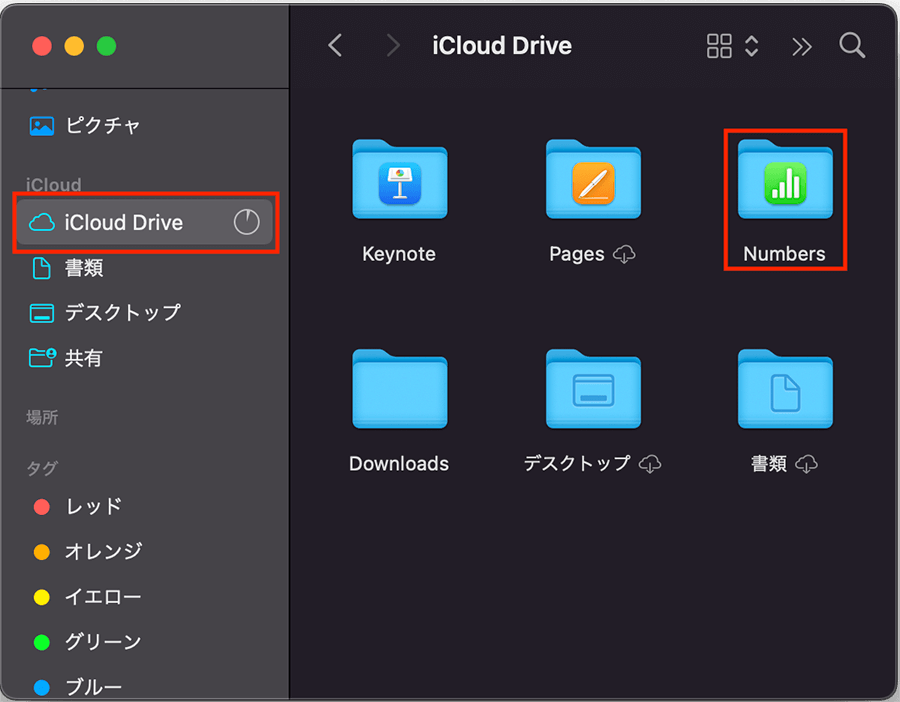Open the デスクトップ folder in iCloud Drive

593,389
